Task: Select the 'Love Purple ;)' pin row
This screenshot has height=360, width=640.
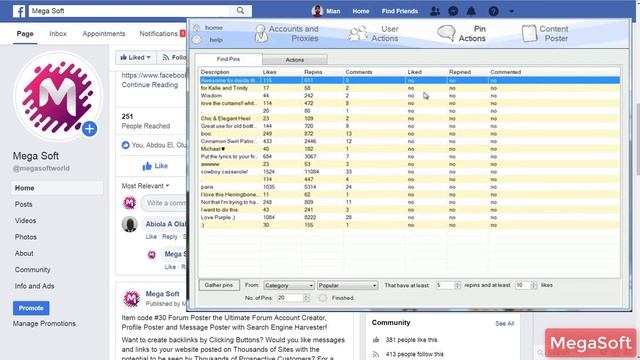Action: [410, 217]
